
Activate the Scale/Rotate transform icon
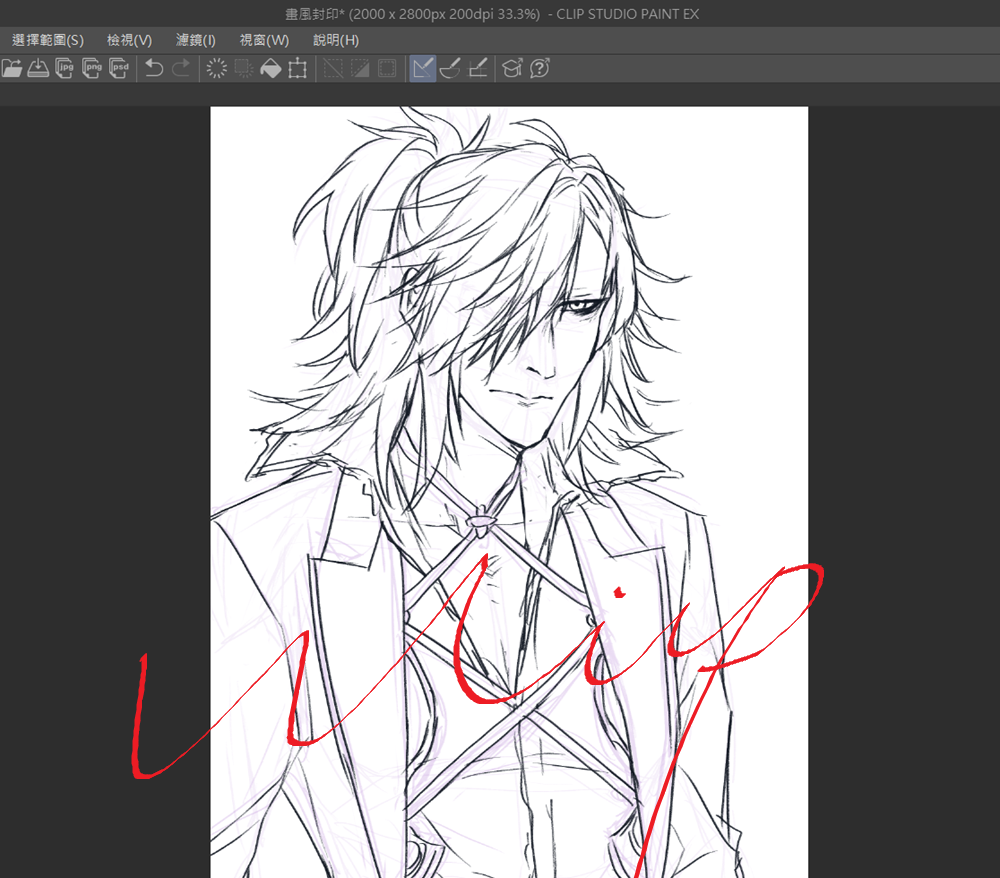coord(298,68)
